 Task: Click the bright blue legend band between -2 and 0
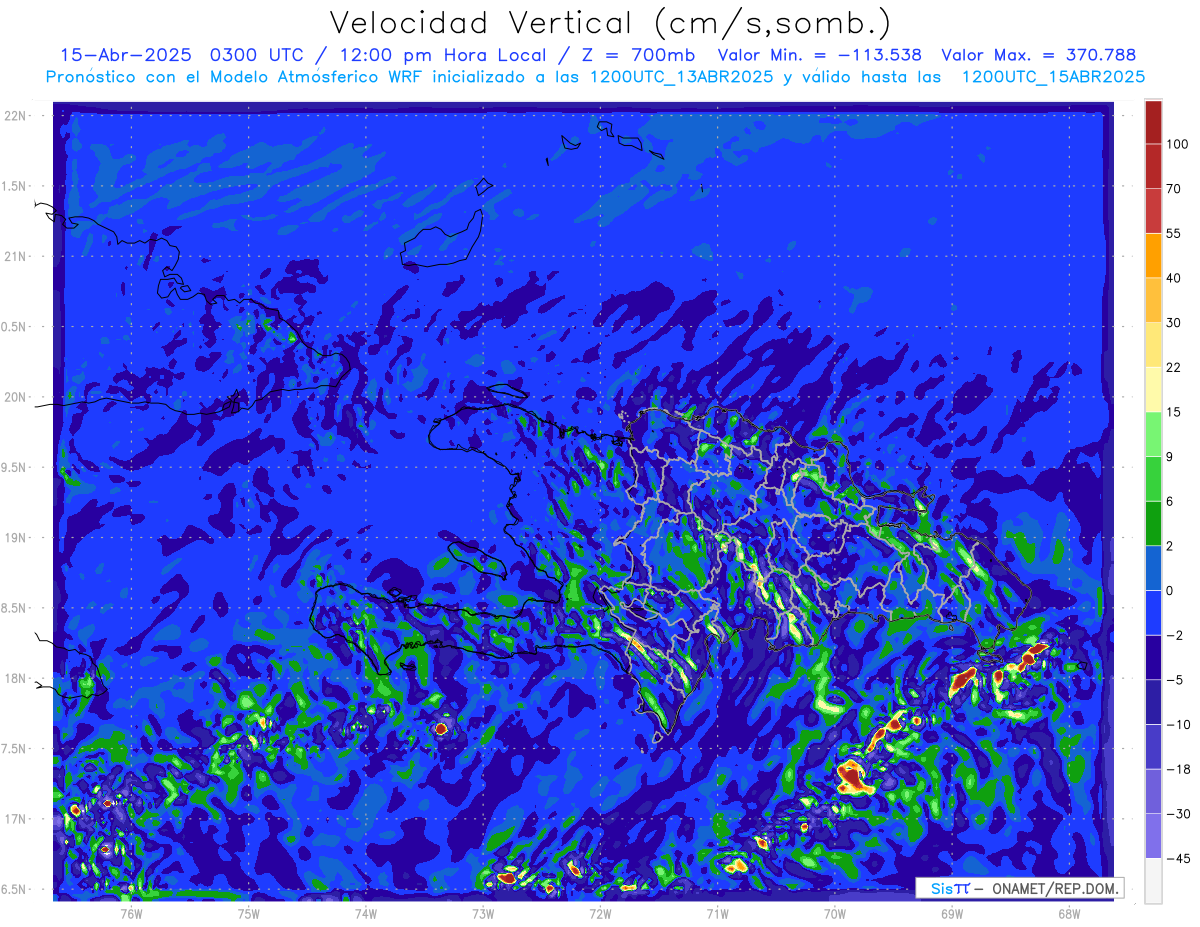tap(1153, 613)
